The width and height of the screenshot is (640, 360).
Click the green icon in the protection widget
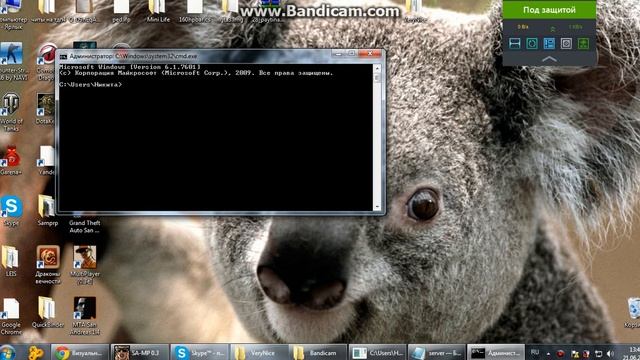pos(583,43)
